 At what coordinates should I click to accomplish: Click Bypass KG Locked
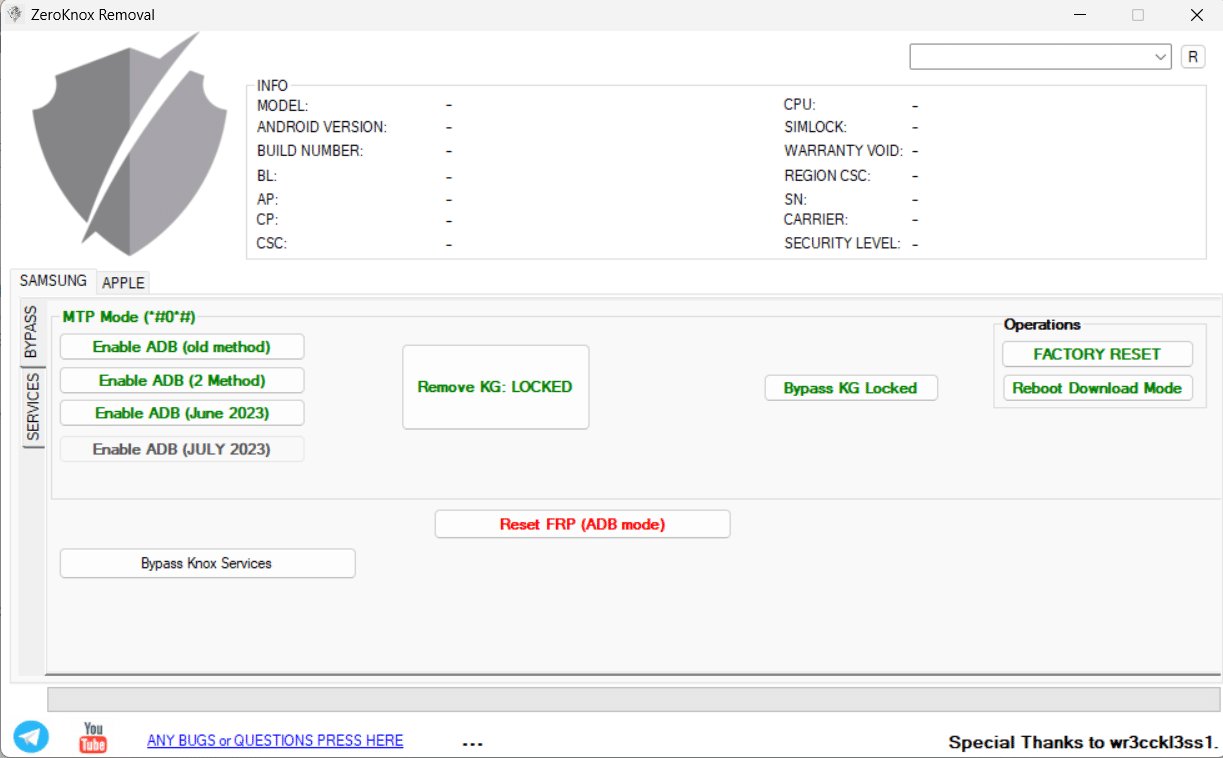851,387
